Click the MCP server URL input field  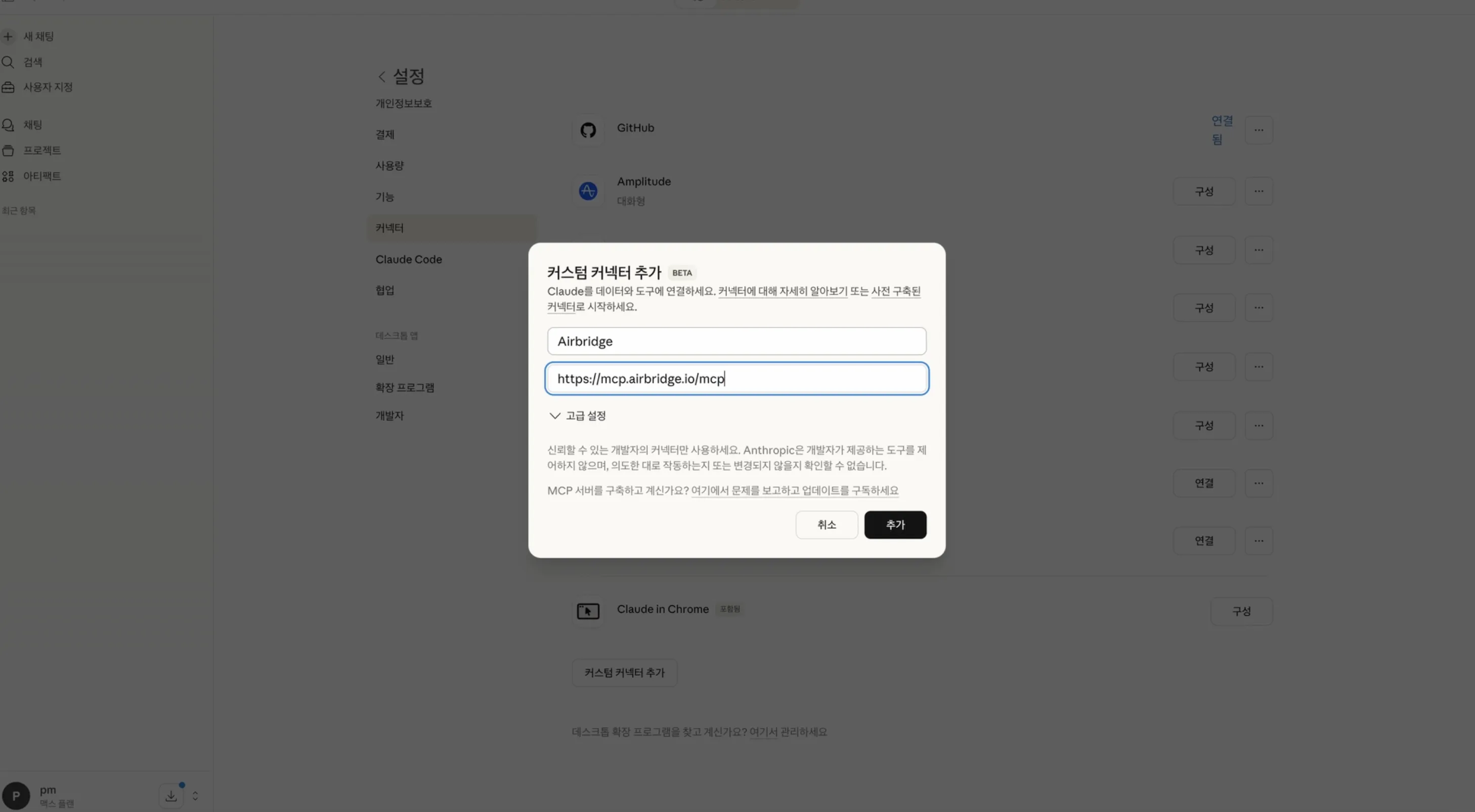tap(736, 379)
